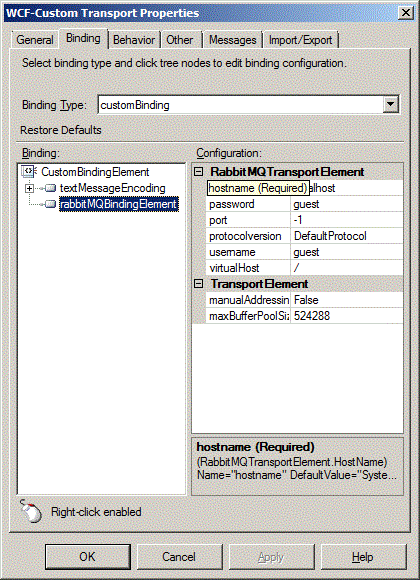Click the Cancel button
Viewport: 420px width, 580px height.
[179, 557]
